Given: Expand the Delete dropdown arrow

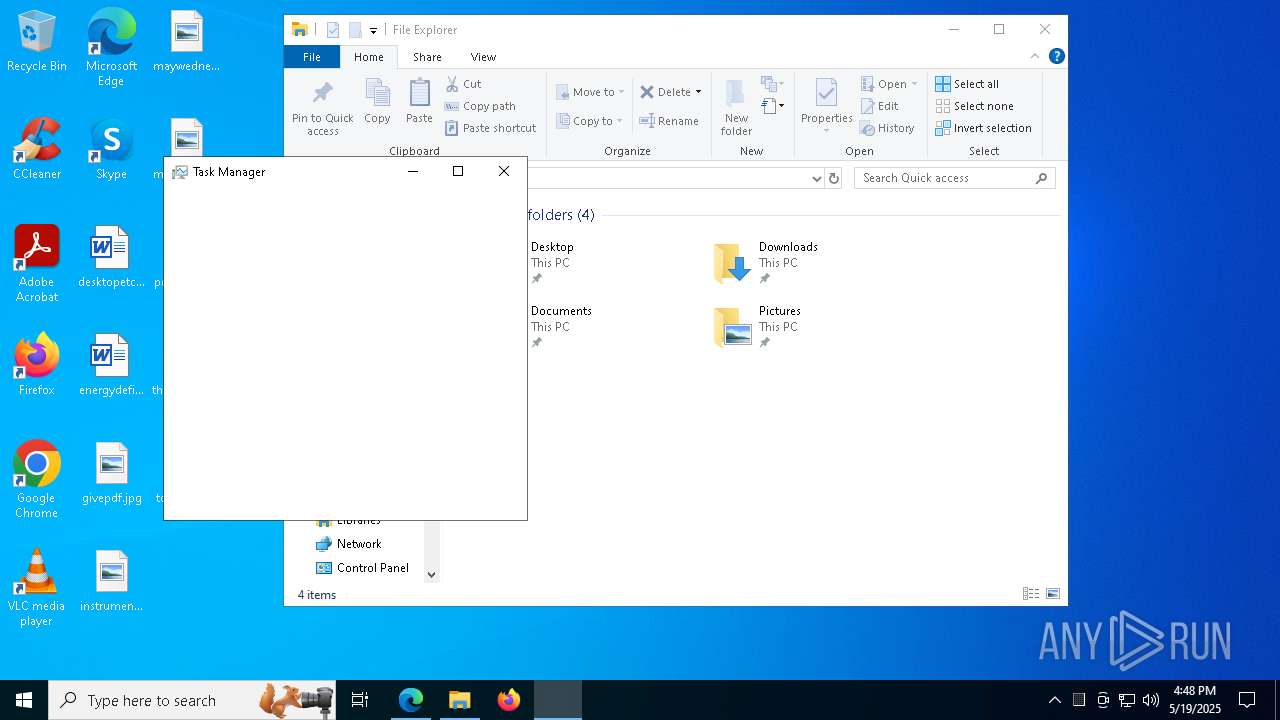Looking at the screenshot, I should coord(698,92).
